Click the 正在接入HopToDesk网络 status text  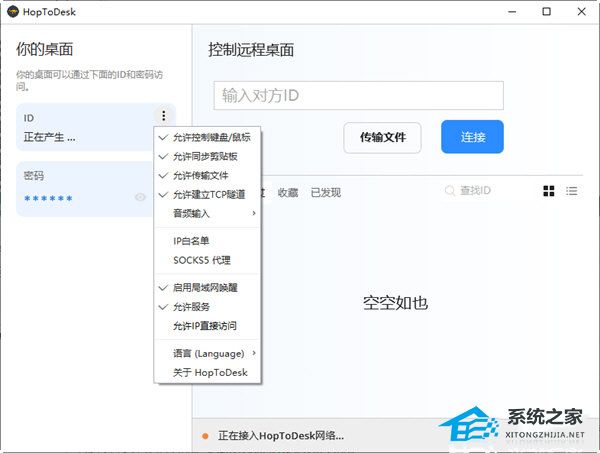click(281, 435)
